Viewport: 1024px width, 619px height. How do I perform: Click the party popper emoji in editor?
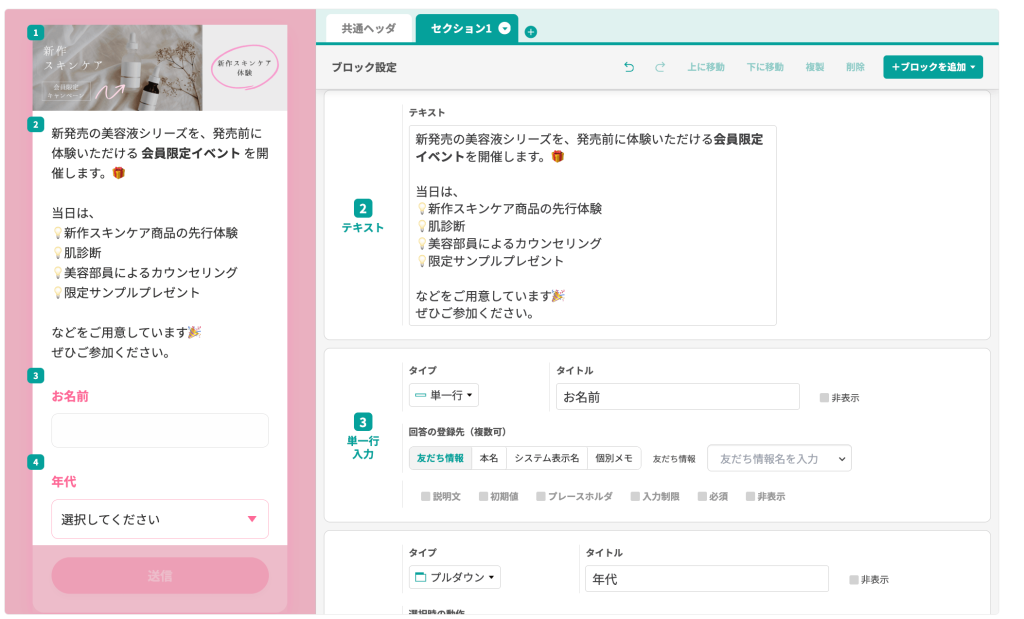[558, 296]
